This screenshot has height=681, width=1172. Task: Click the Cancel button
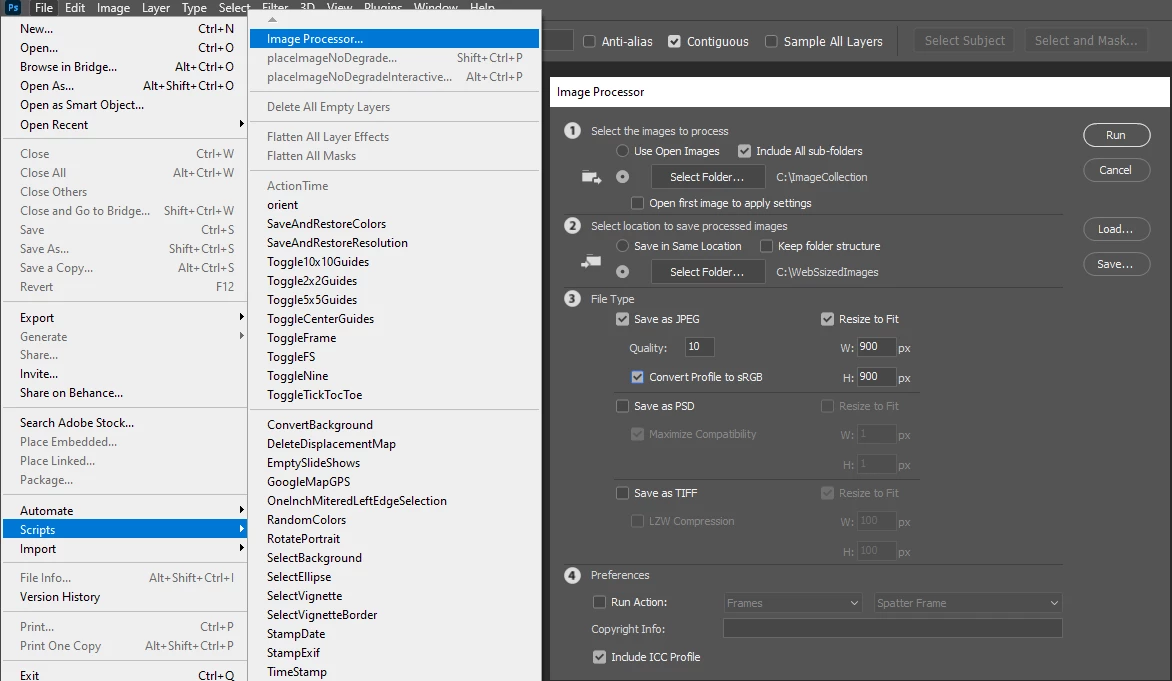coord(1116,170)
